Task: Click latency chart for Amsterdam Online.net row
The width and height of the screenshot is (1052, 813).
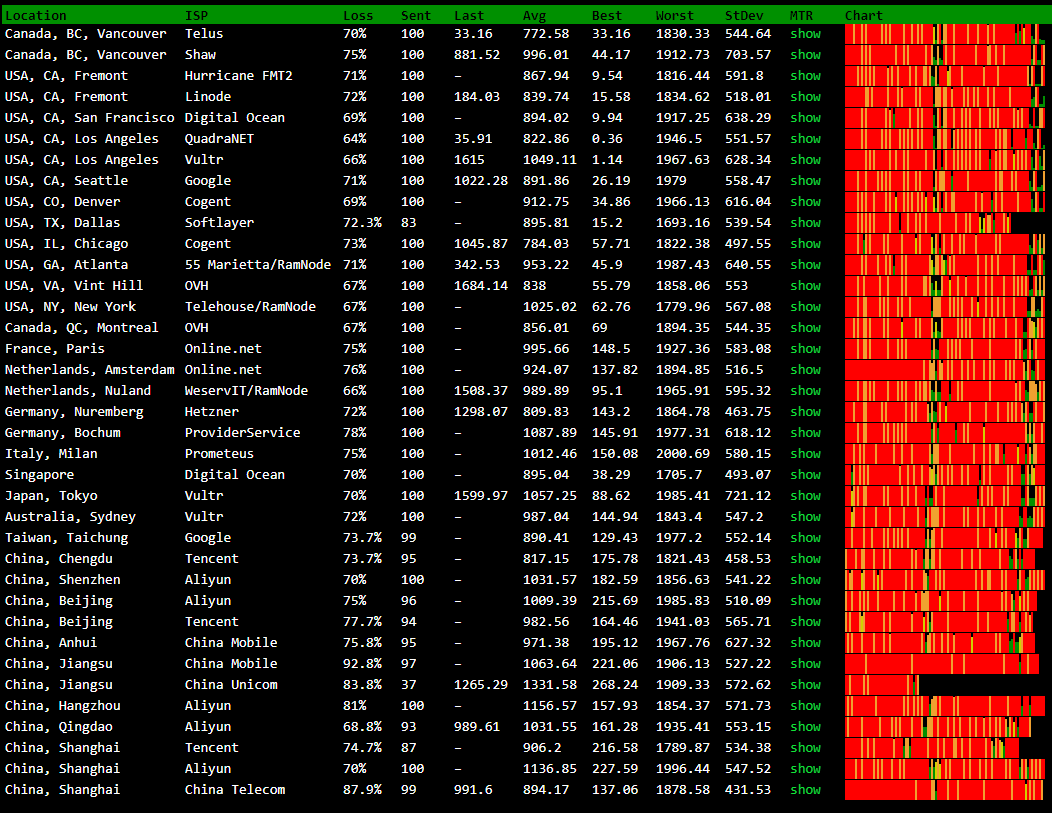Action: click(x=945, y=370)
